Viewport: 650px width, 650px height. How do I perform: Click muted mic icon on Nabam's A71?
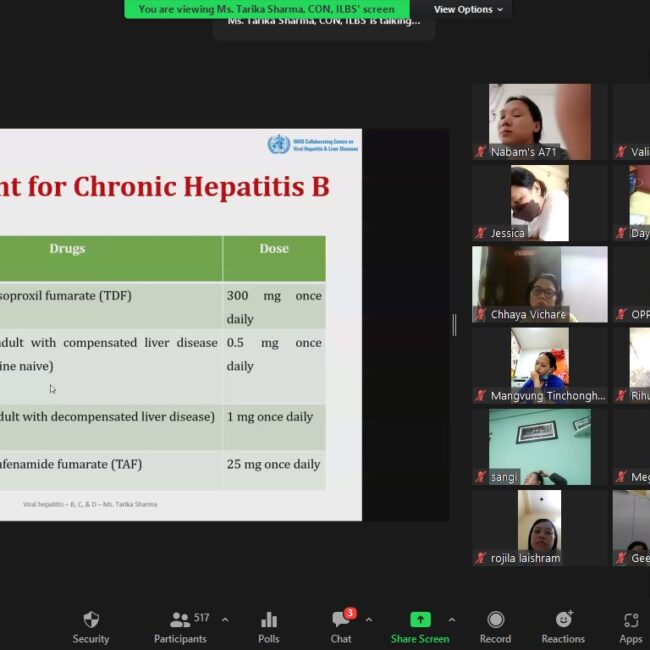481,152
